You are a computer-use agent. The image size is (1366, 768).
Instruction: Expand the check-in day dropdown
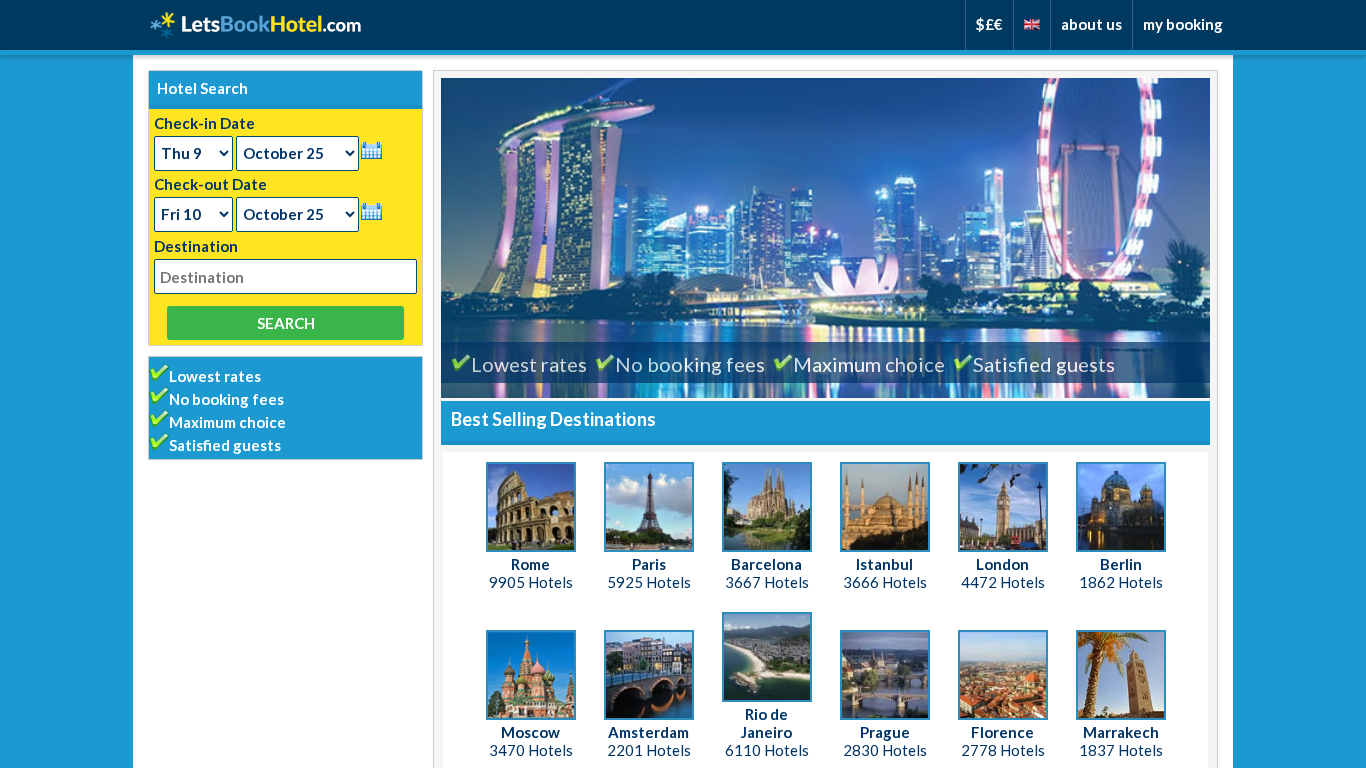pyautogui.click(x=193, y=154)
